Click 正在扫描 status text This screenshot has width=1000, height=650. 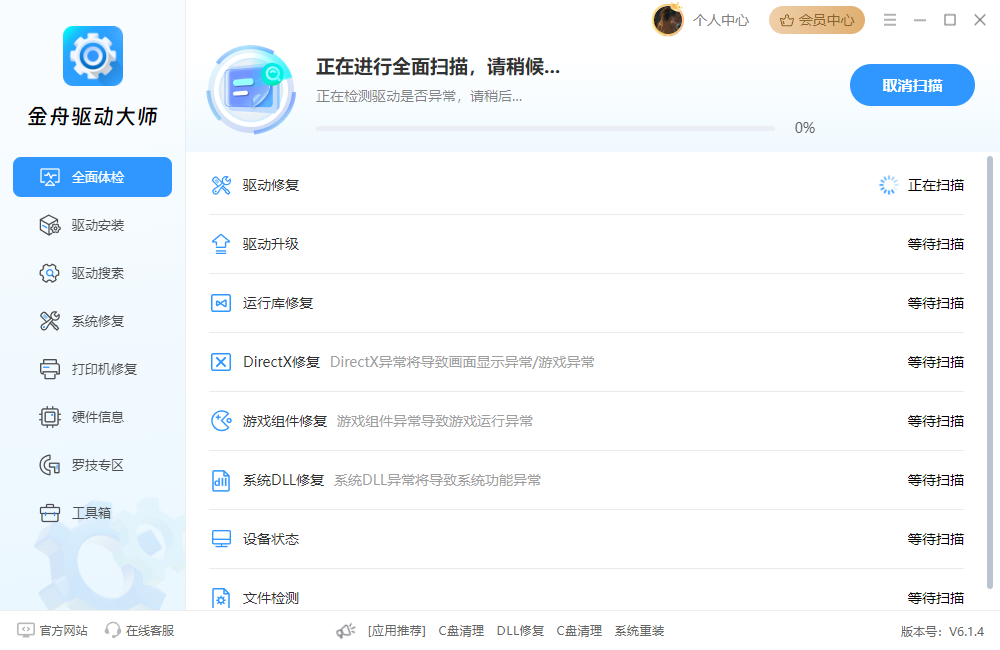pos(936,185)
